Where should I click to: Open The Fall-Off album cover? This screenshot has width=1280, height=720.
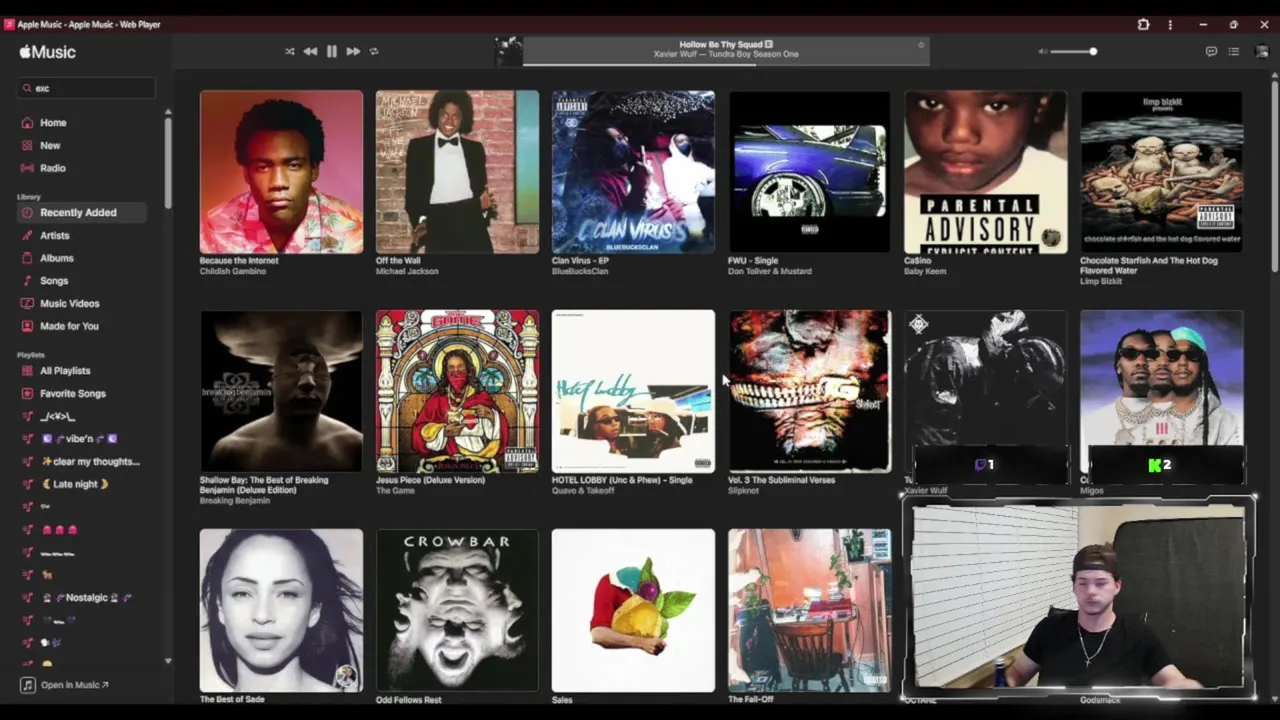pos(809,610)
